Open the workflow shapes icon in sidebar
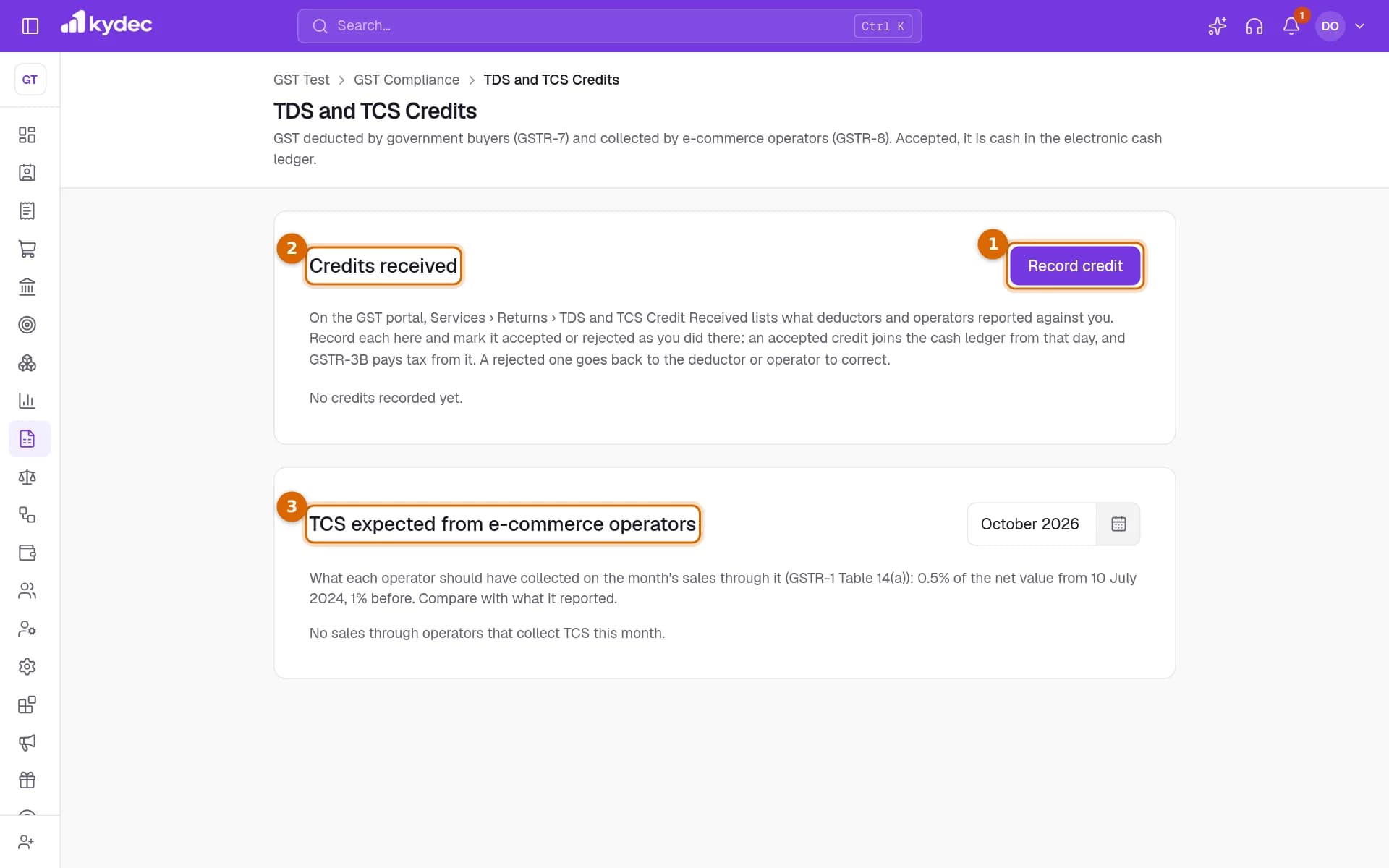 [x=27, y=515]
